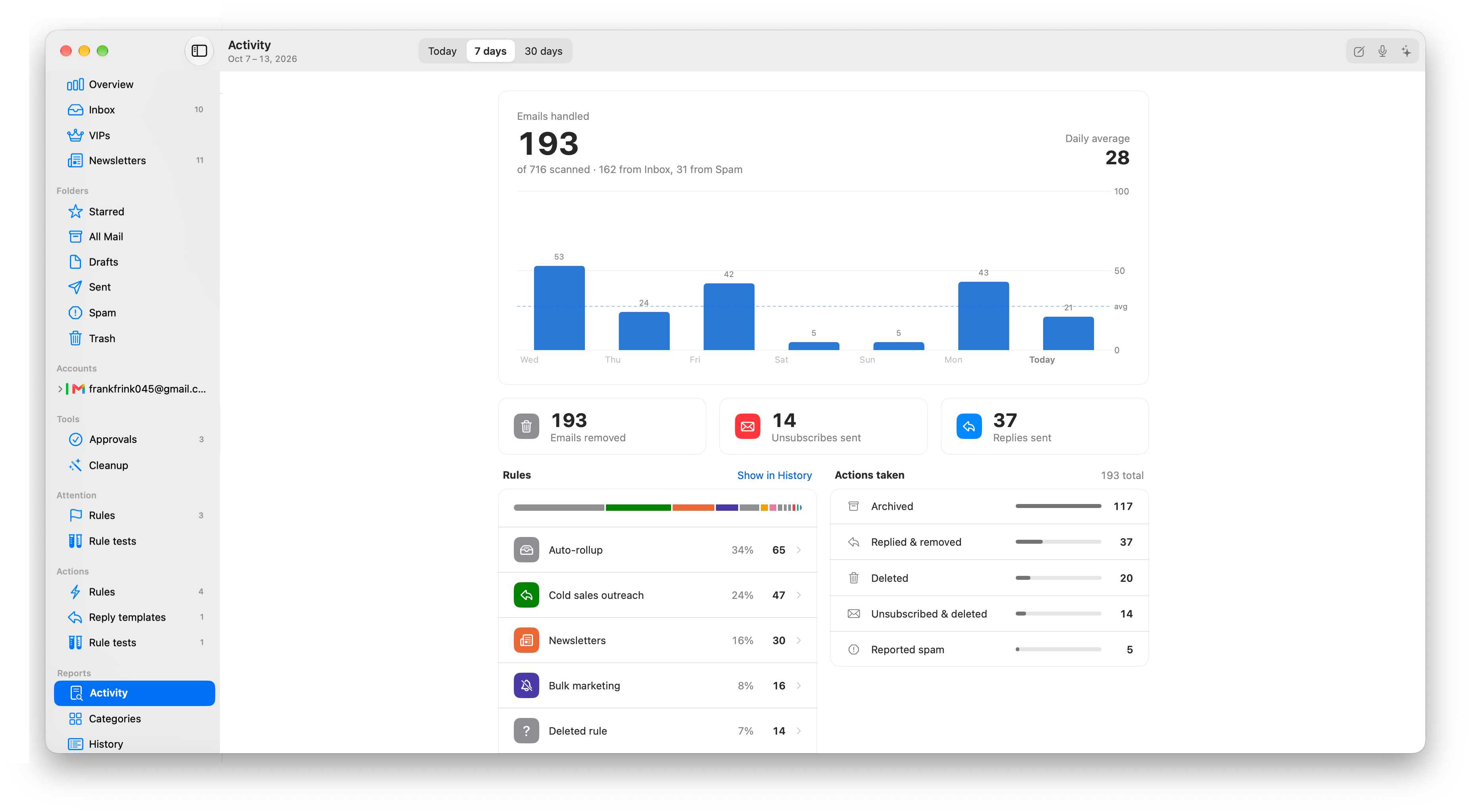Viewport: 1470px width, 812px height.
Task: Open the Drafts folder
Action: [135, 262]
